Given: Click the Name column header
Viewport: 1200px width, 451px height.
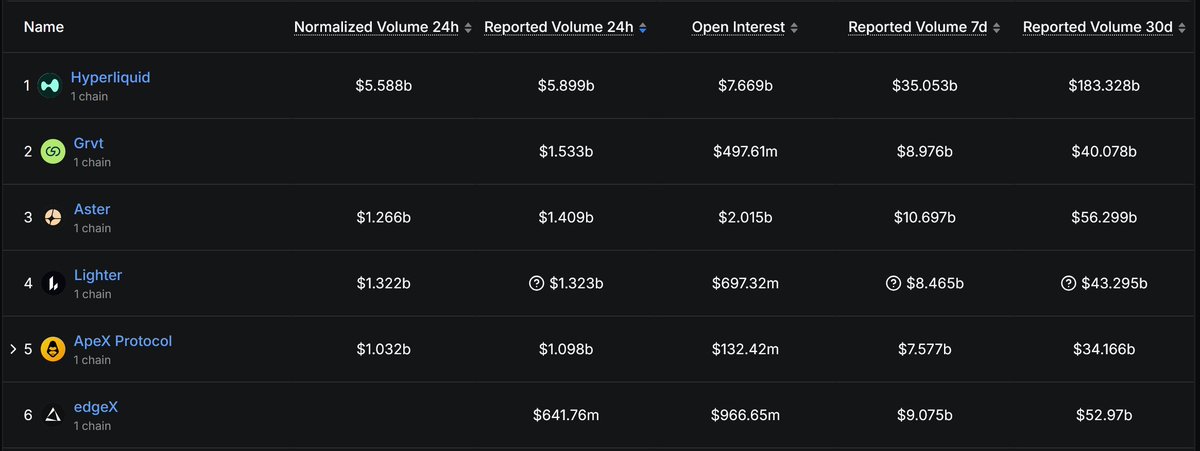Looking at the screenshot, I should pyautogui.click(x=43, y=27).
